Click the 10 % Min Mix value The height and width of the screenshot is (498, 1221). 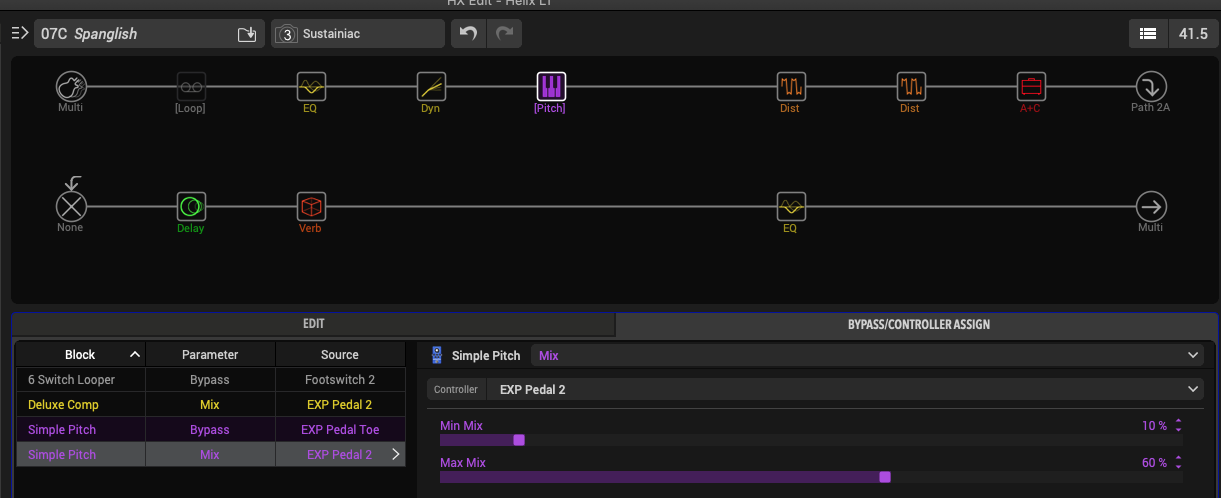click(x=1154, y=426)
